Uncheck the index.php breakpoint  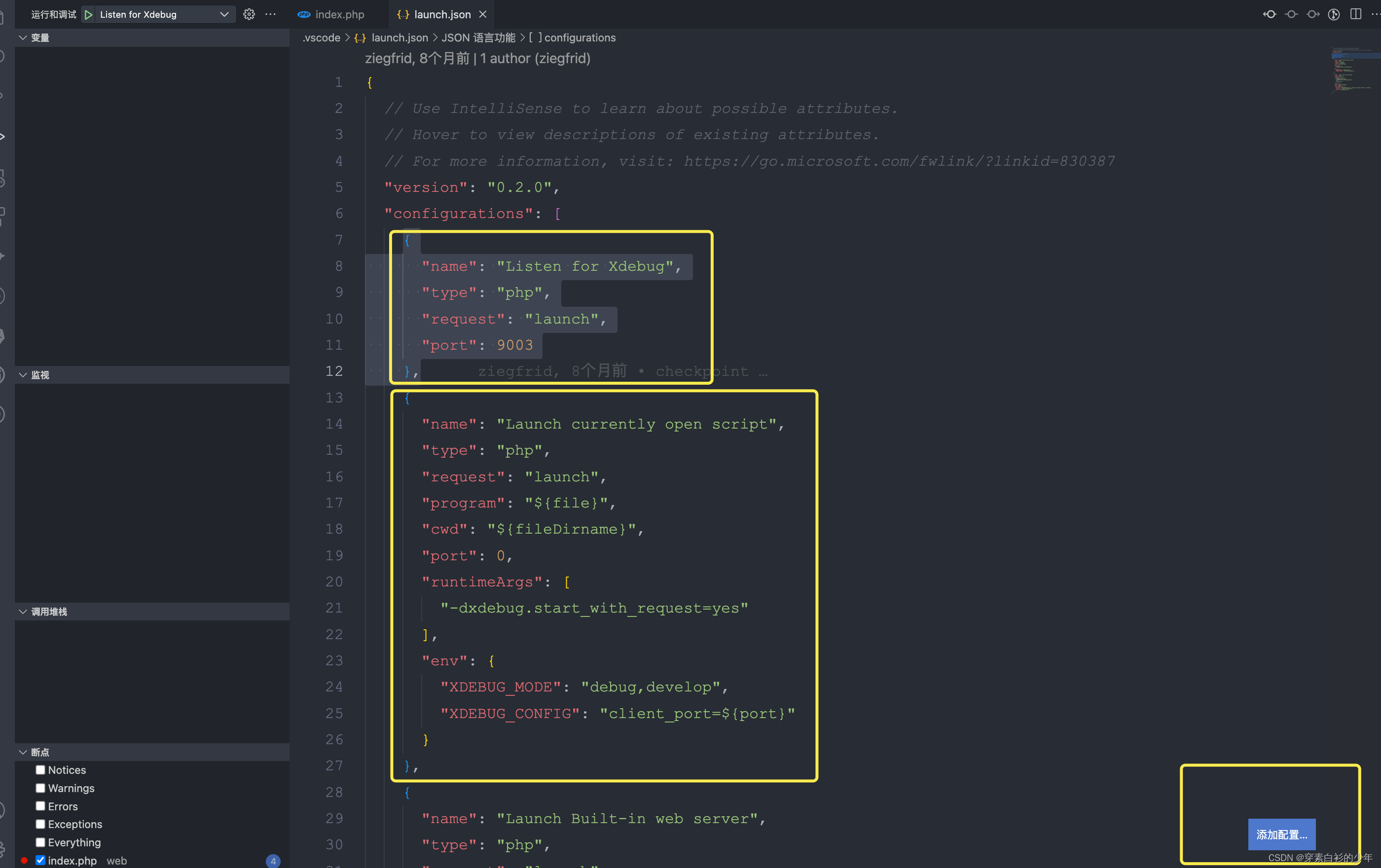click(40, 860)
